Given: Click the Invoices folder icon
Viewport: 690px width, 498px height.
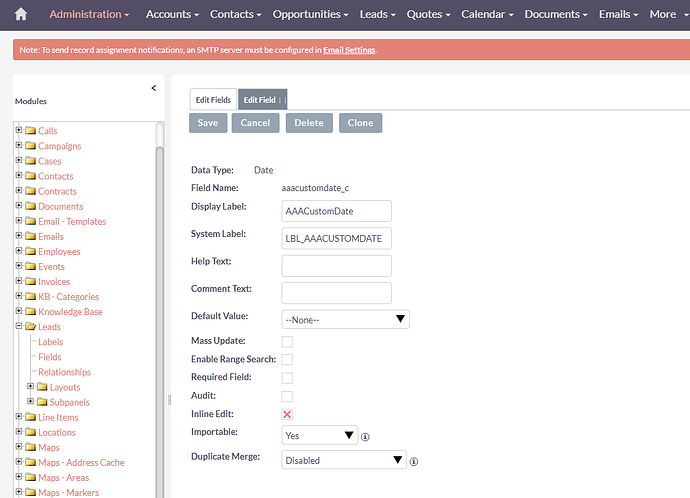Looking at the screenshot, I should [x=30, y=281].
